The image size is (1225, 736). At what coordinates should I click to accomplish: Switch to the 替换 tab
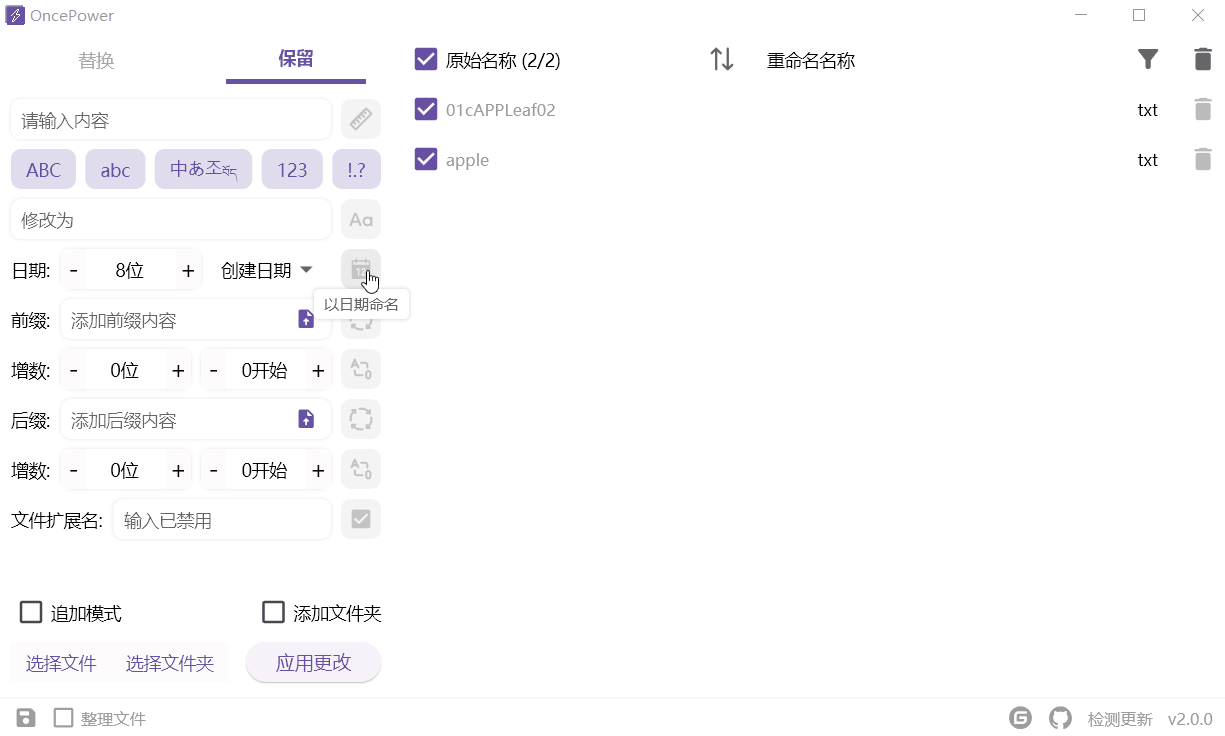coord(96,60)
